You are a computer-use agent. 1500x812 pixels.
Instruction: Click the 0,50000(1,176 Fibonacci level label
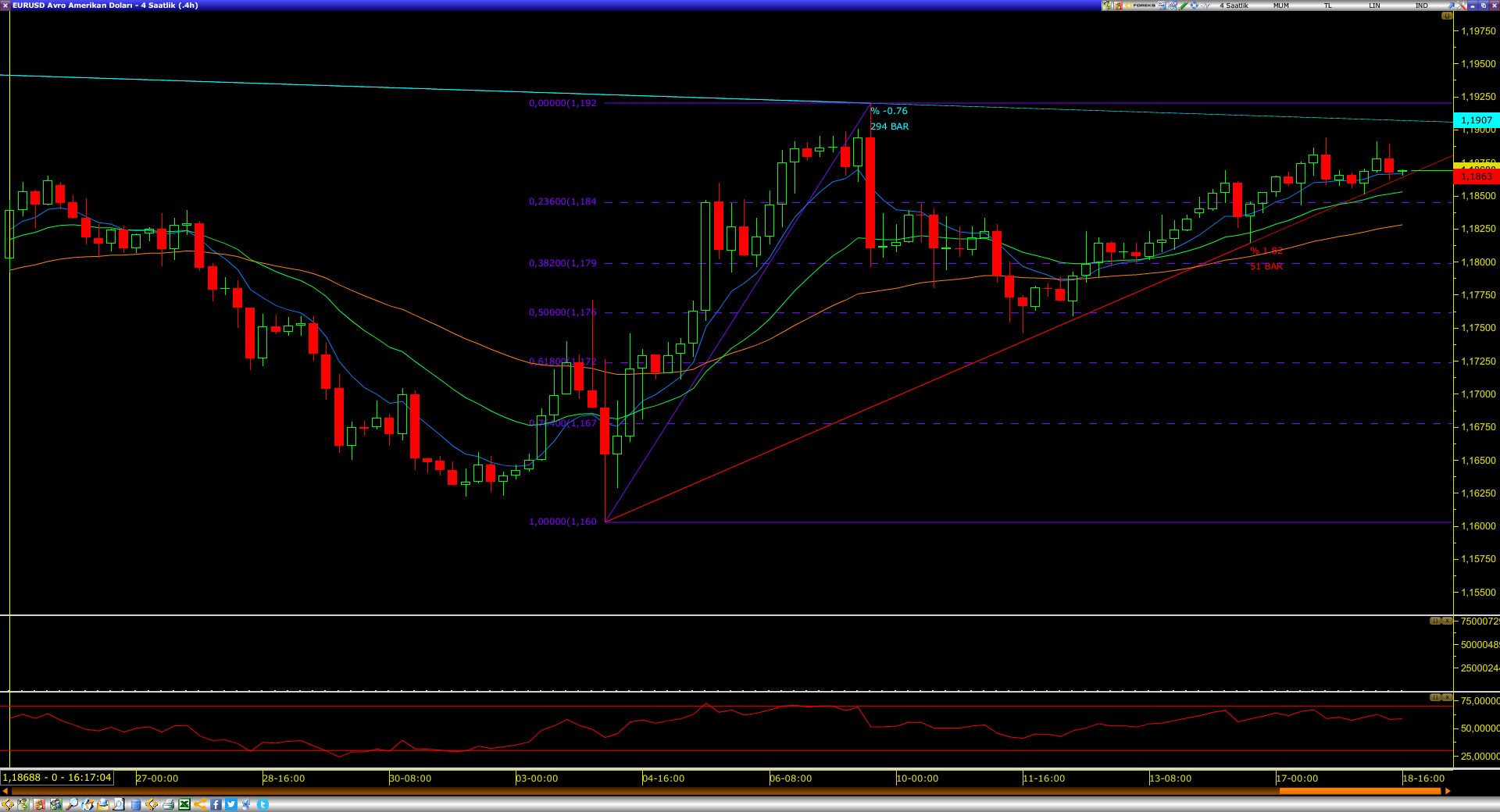(562, 312)
